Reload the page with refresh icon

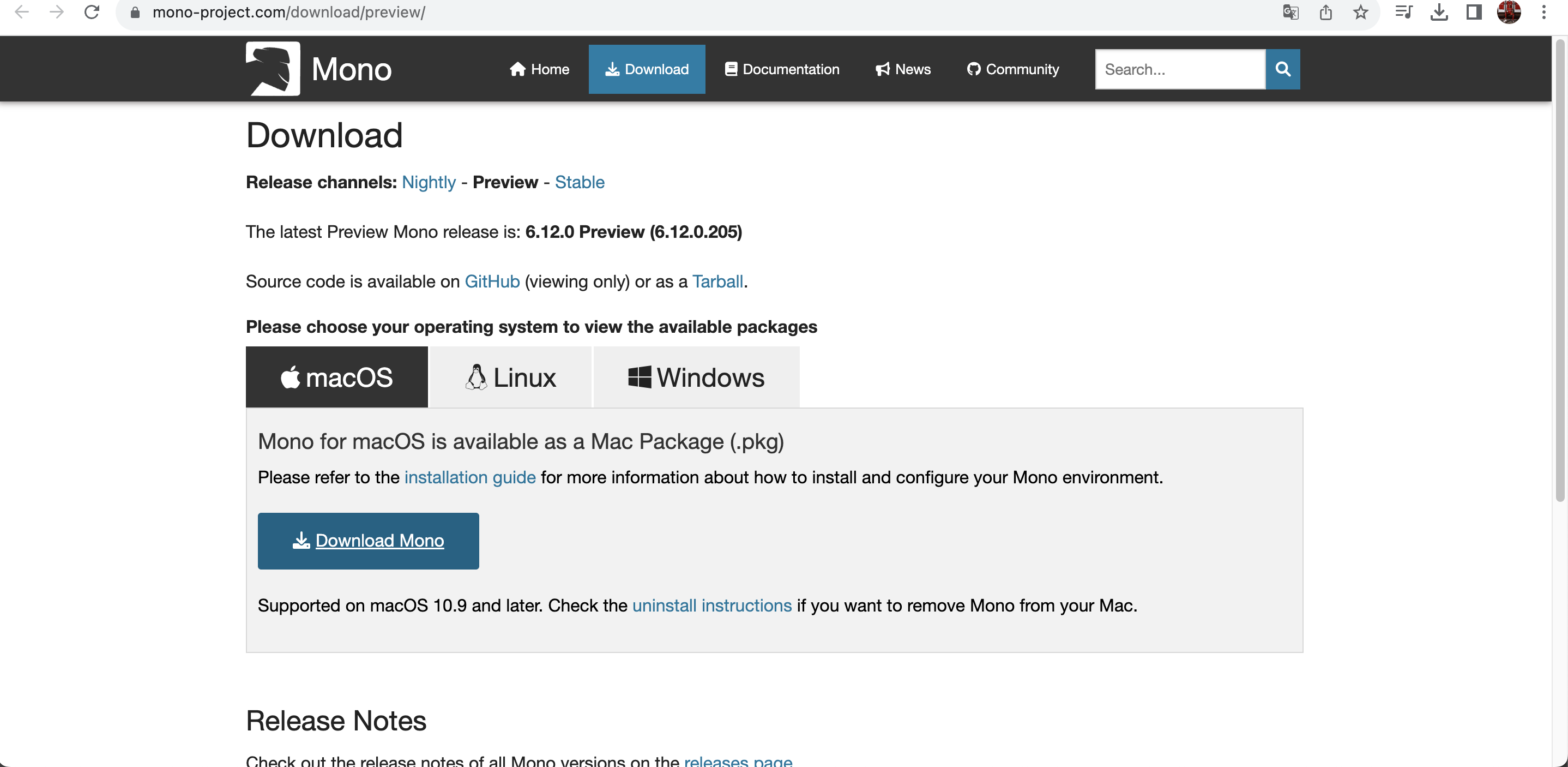tap(92, 12)
